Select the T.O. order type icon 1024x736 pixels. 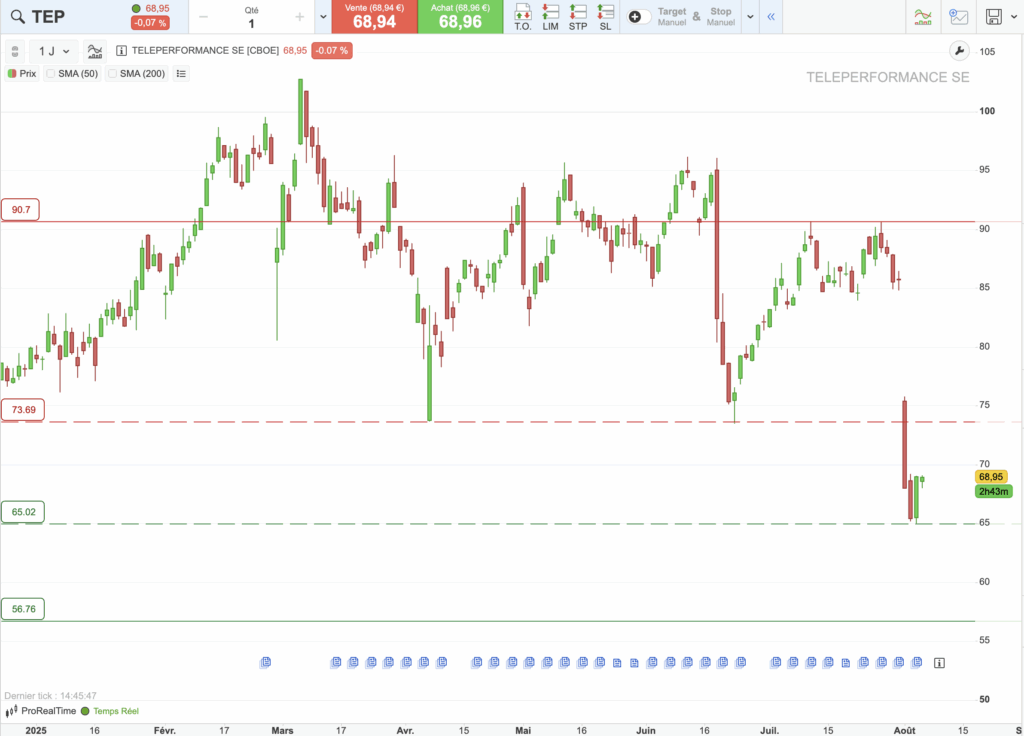[522, 17]
